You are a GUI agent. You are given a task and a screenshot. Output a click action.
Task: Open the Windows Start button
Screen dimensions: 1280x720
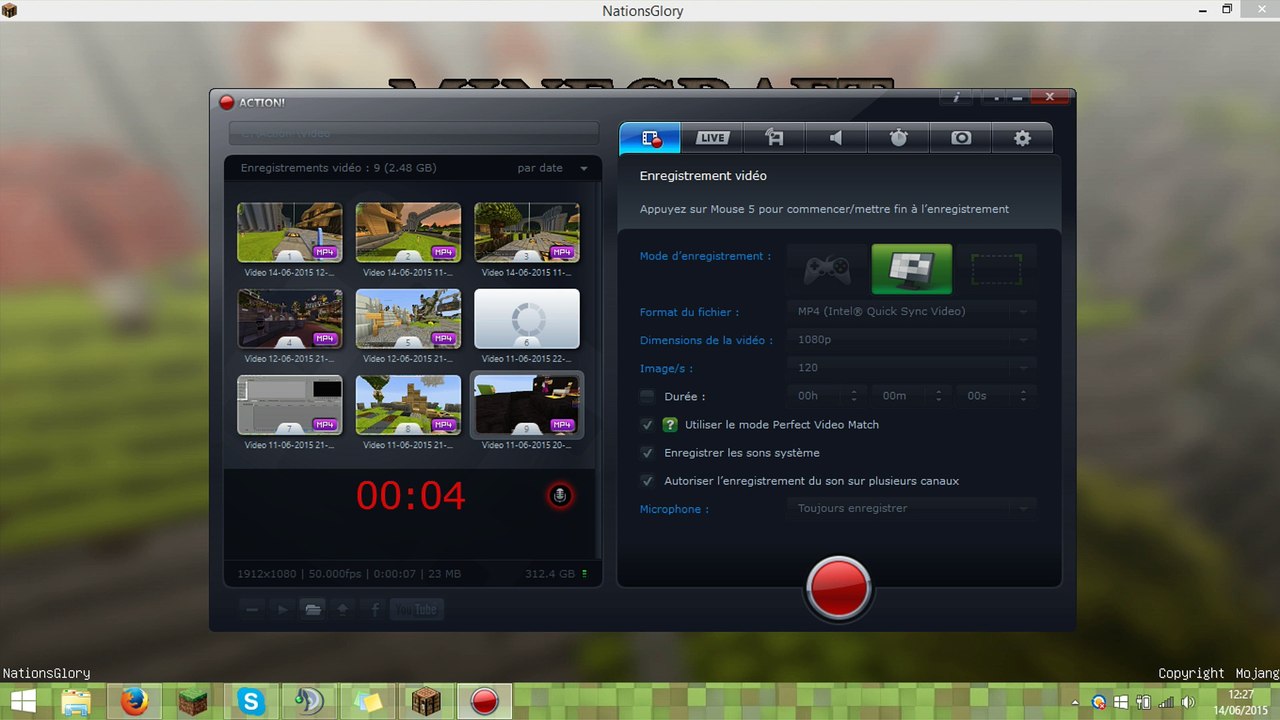22,701
